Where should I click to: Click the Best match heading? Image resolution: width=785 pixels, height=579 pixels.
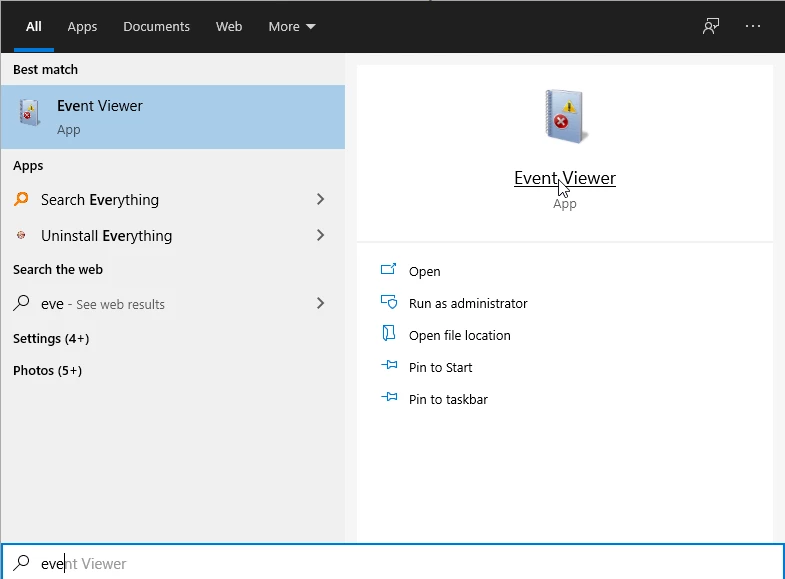coord(46,70)
